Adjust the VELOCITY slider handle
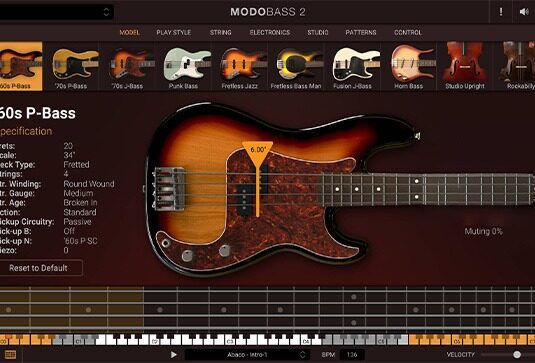 tap(517, 354)
